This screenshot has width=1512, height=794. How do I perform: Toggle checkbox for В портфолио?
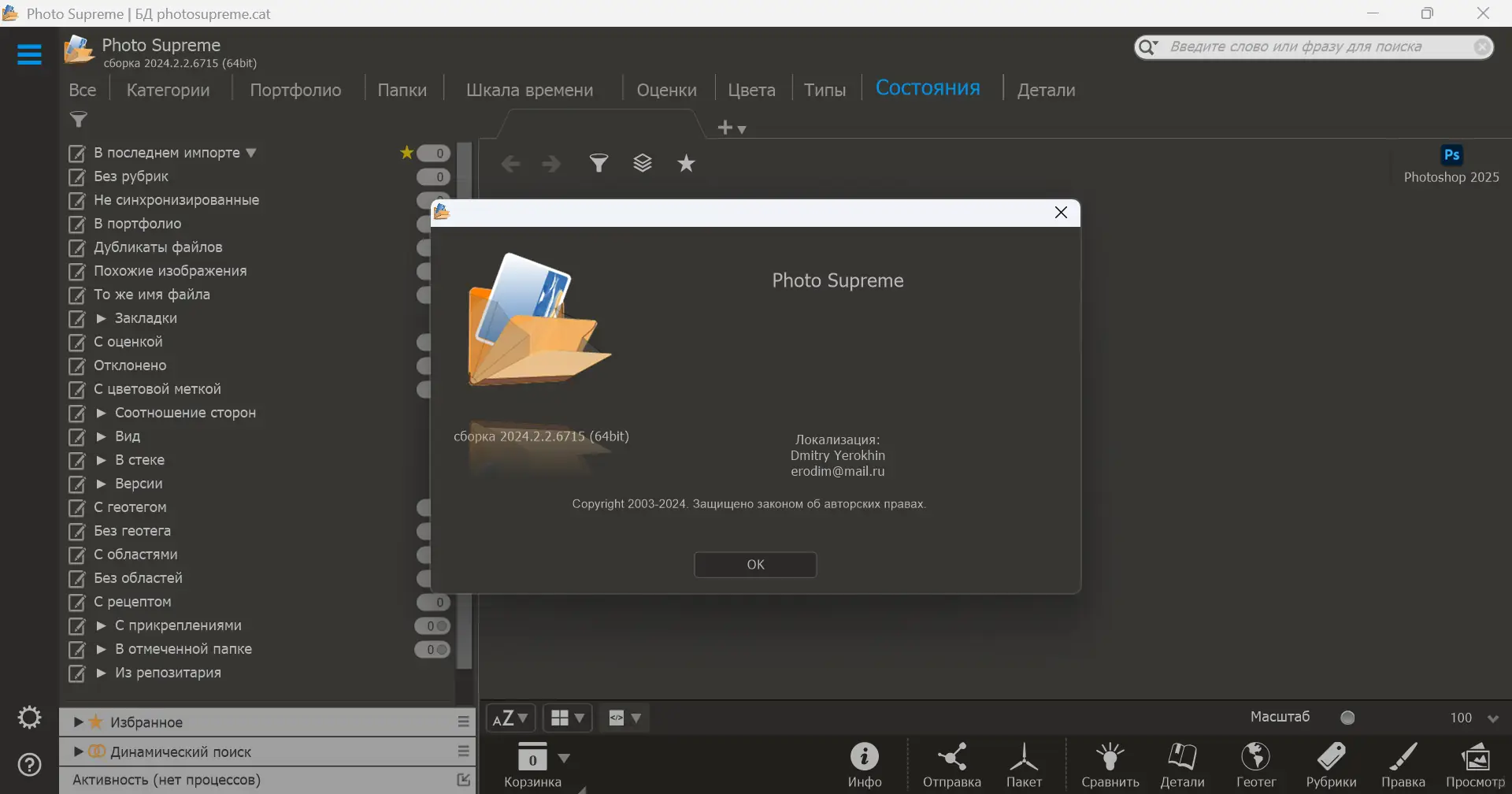(x=77, y=224)
